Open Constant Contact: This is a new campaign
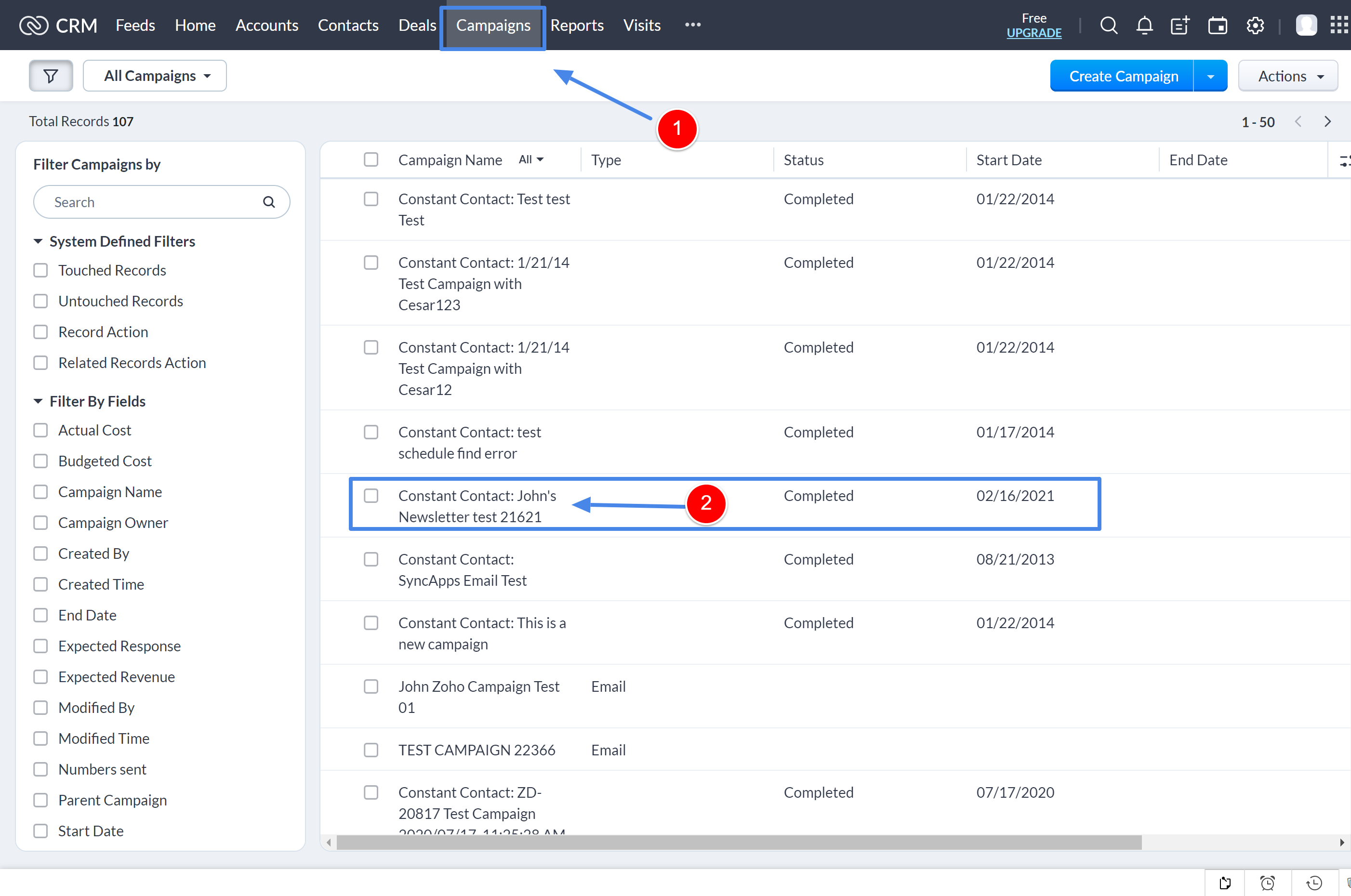 tap(482, 634)
